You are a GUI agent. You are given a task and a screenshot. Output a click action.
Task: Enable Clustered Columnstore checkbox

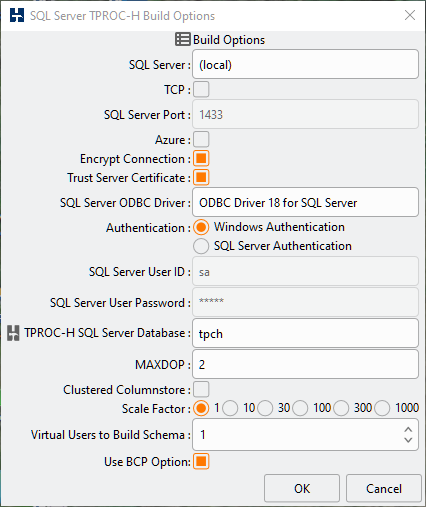point(201,389)
